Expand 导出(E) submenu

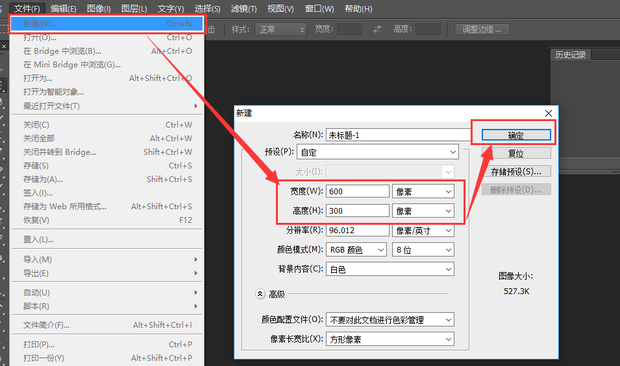[107, 273]
